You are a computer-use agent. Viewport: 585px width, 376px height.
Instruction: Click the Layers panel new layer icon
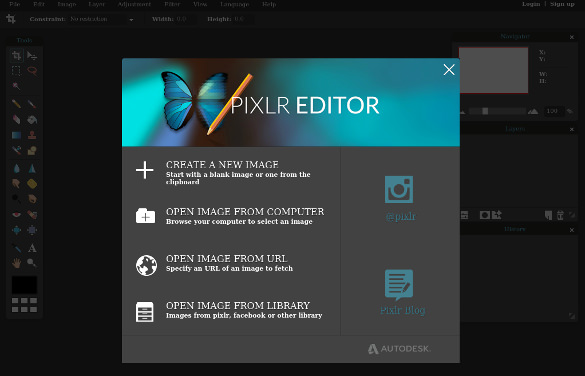pos(548,215)
